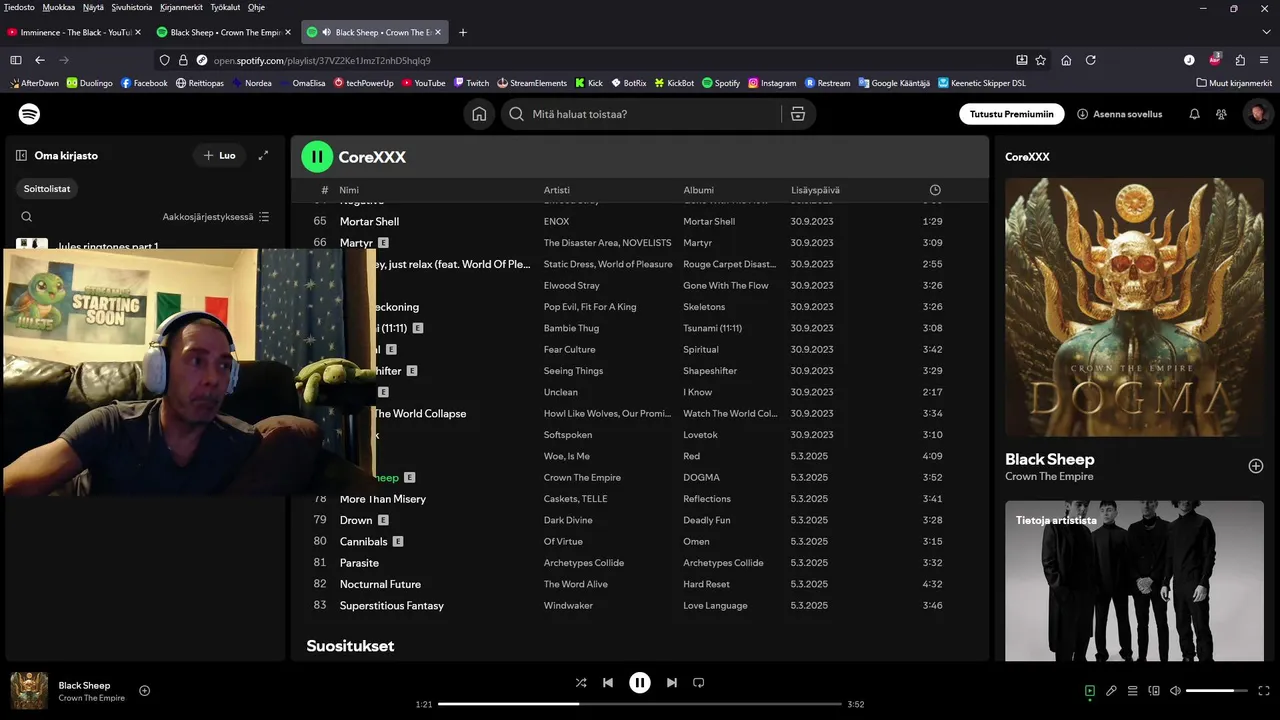Add current track to liked songs in bottom bar
The image size is (1280, 720).
(145, 690)
